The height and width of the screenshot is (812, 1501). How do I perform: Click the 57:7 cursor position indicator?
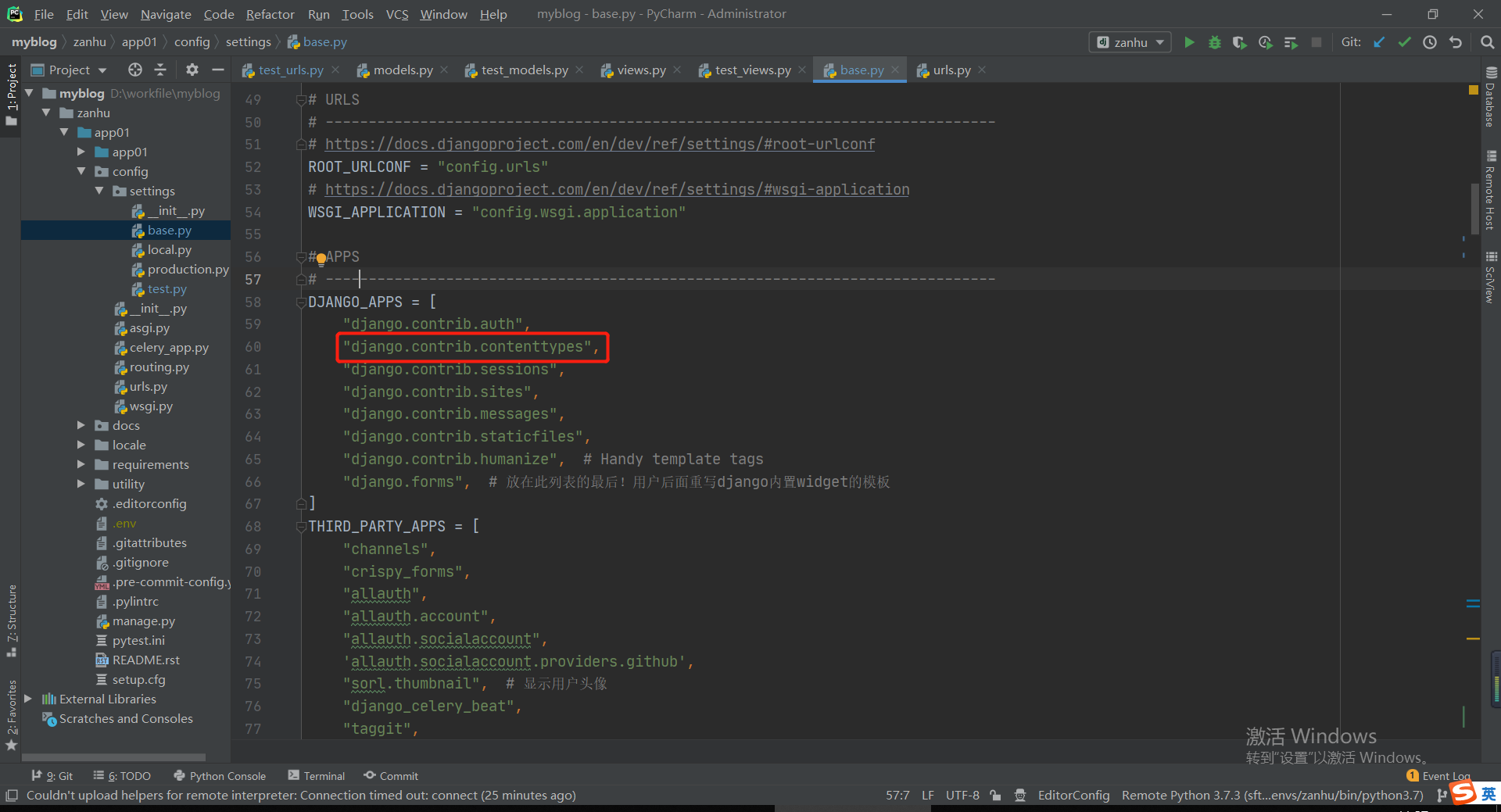pos(897,796)
